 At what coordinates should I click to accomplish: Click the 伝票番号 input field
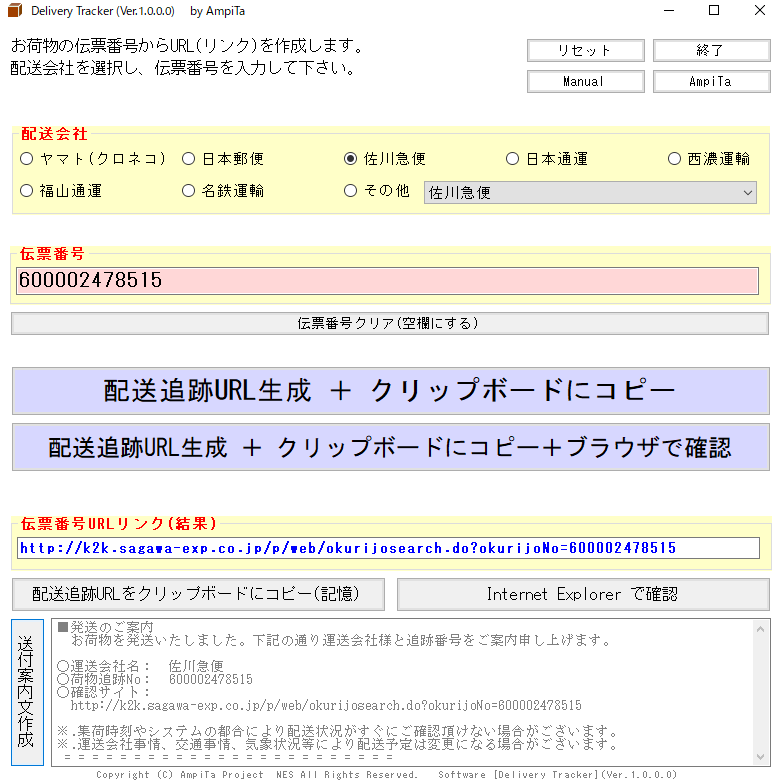387,281
